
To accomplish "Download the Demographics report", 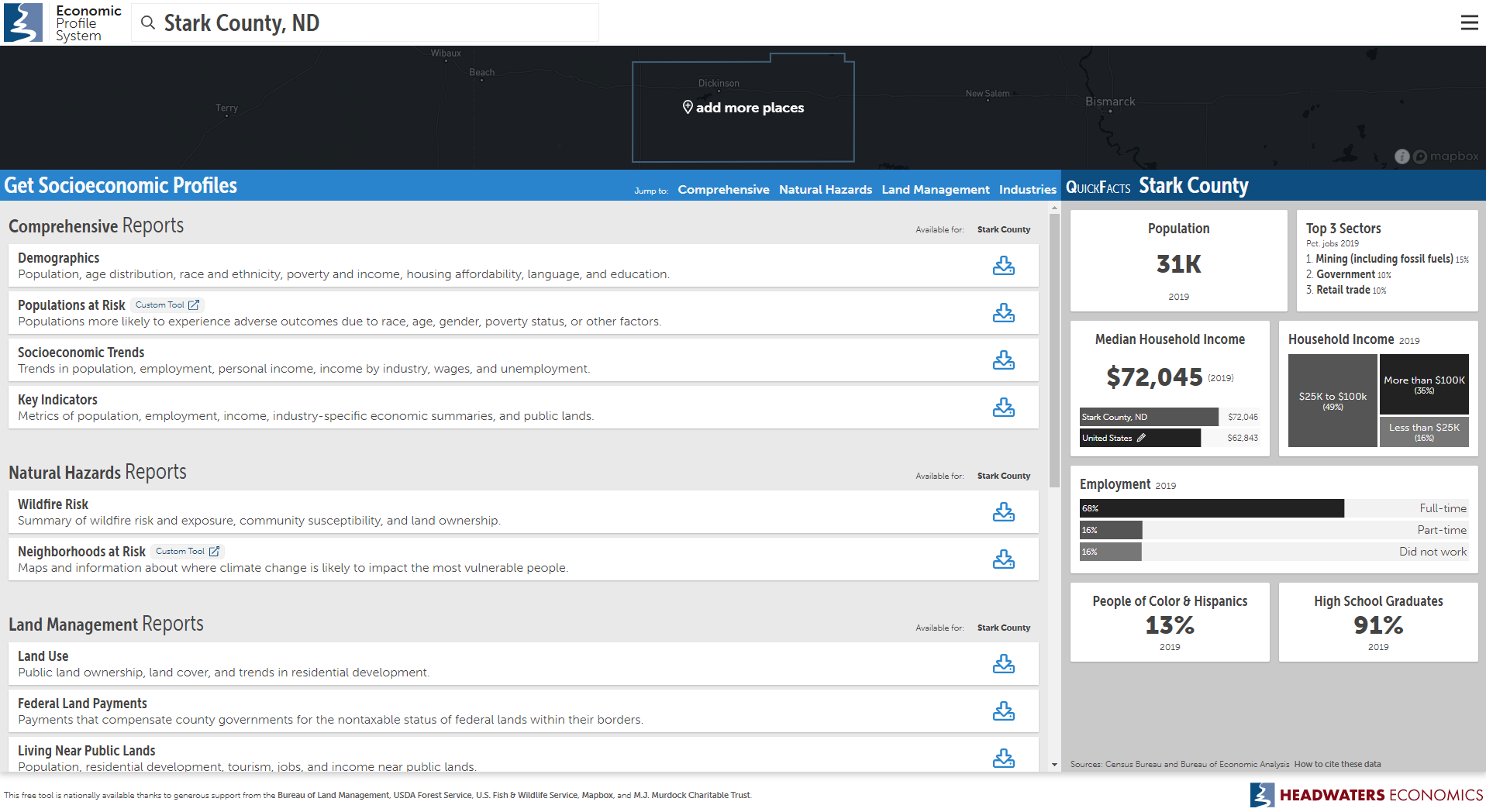I will click(1004, 266).
